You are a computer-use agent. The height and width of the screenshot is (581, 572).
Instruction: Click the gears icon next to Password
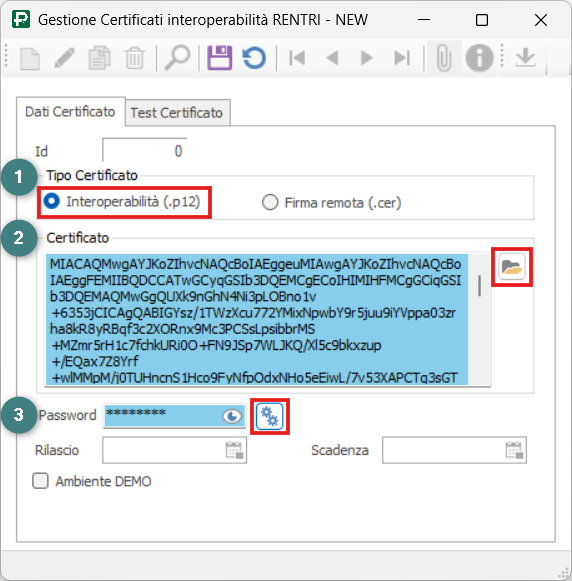(269, 416)
